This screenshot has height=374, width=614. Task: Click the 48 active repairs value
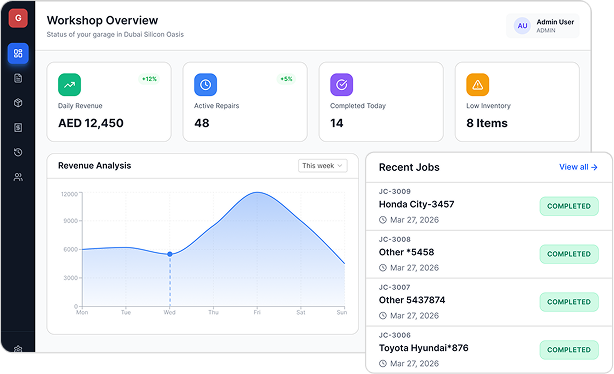(202, 123)
